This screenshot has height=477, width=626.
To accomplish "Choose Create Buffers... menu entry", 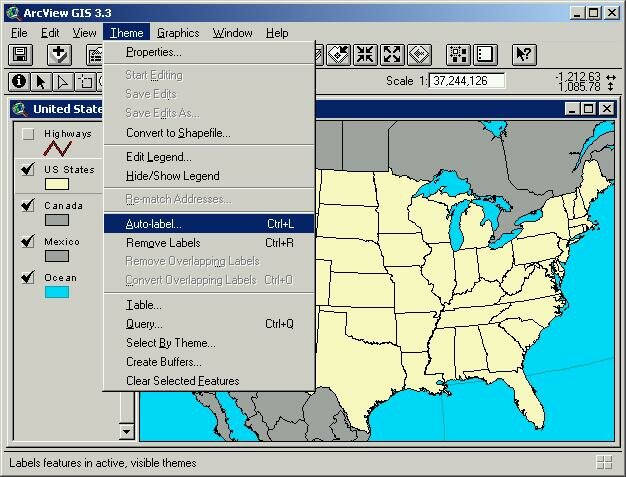I will [209, 362].
